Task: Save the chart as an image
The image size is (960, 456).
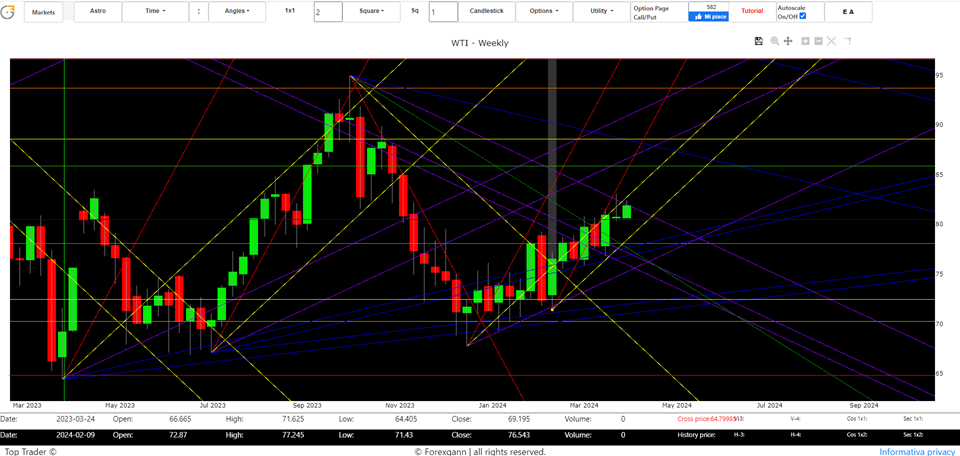Action: point(759,41)
